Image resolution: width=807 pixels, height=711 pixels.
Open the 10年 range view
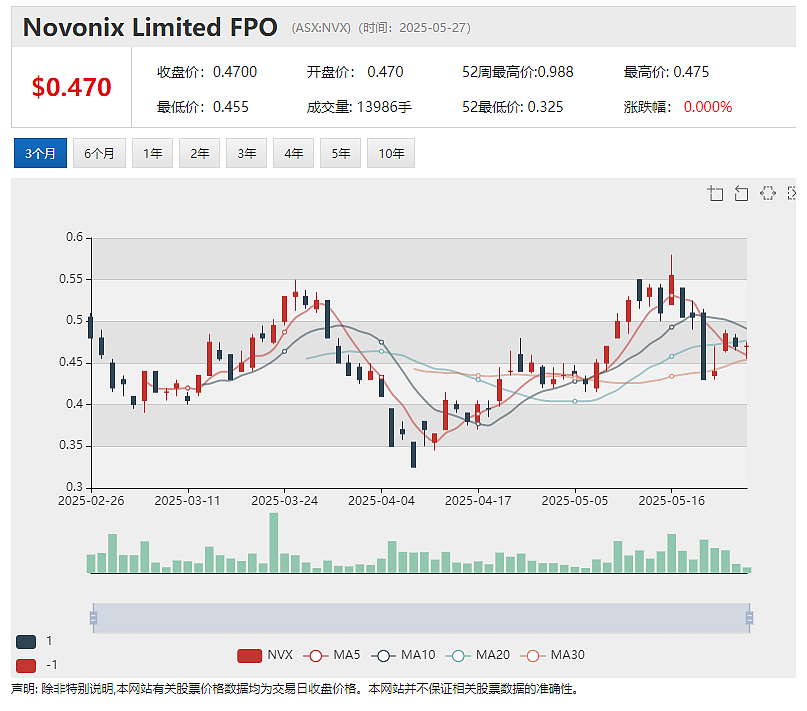(x=391, y=153)
